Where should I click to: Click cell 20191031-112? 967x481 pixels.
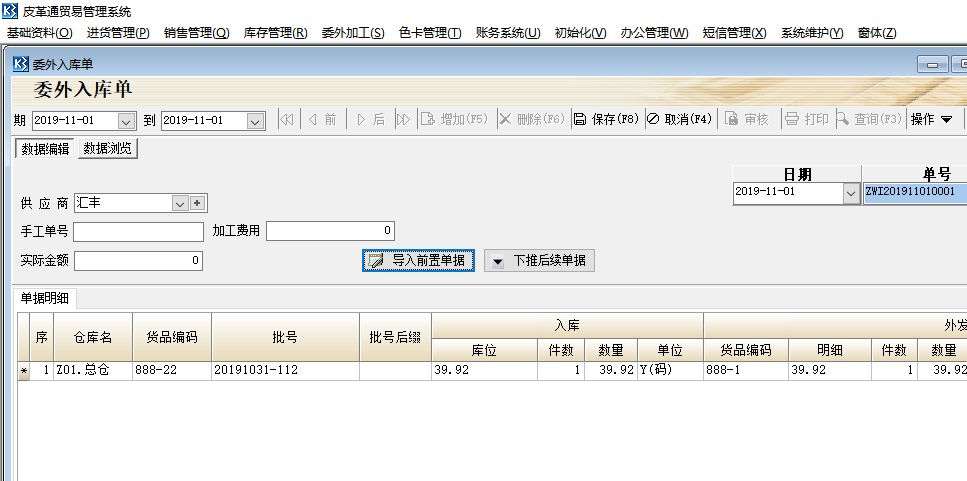click(286, 371)
